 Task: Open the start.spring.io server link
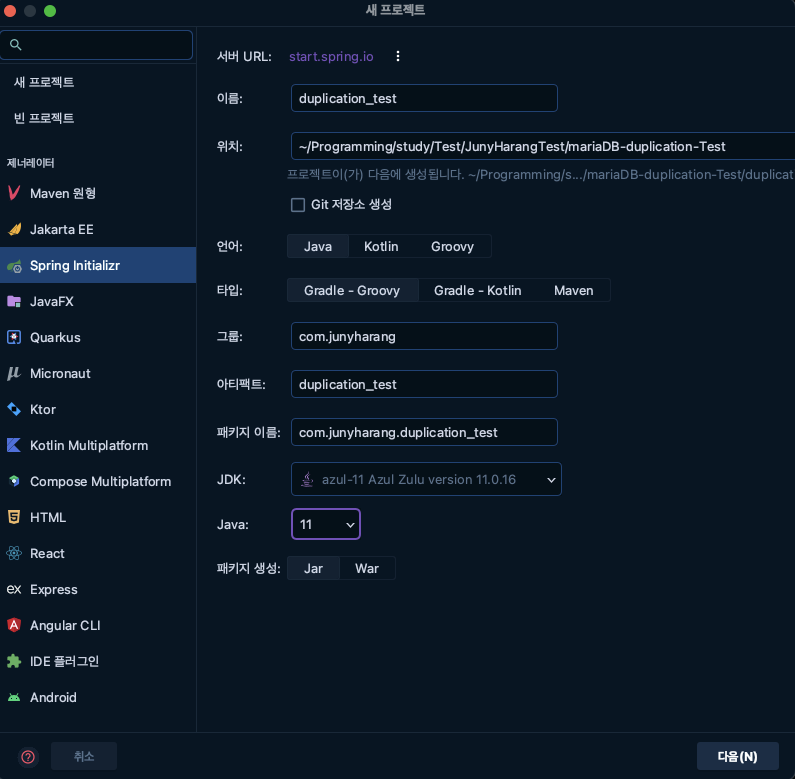(331, 56)
